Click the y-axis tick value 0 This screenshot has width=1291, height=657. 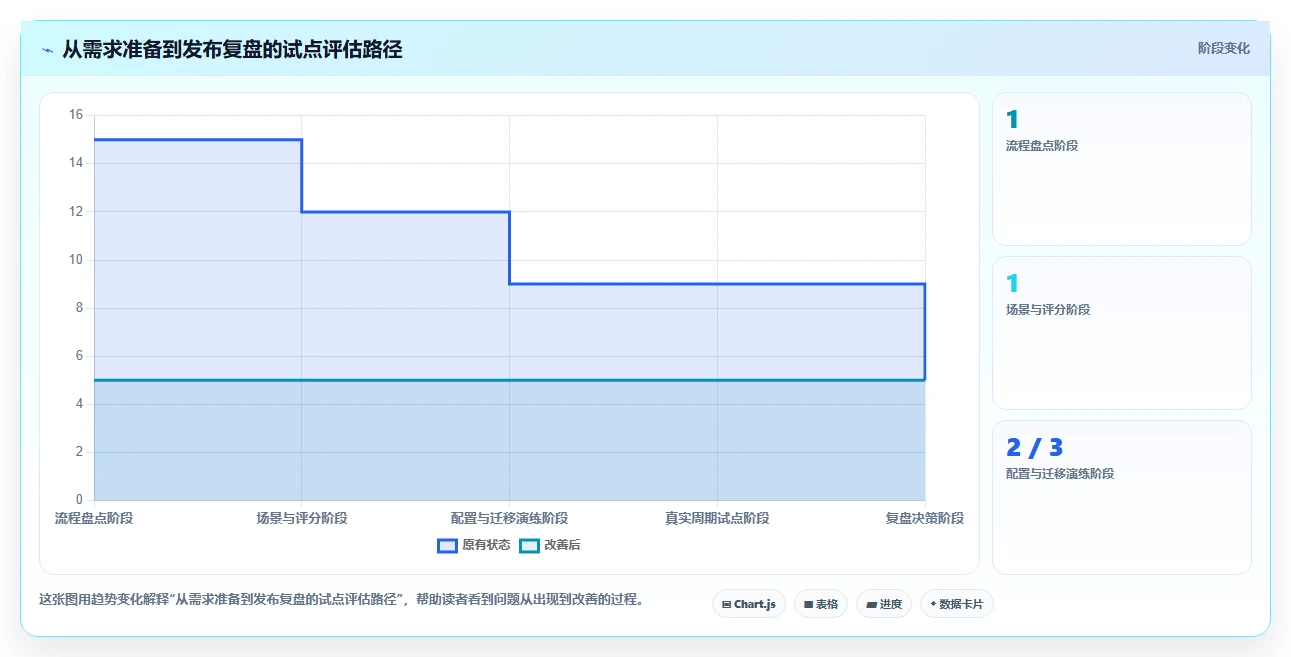(x=80, y=500)
